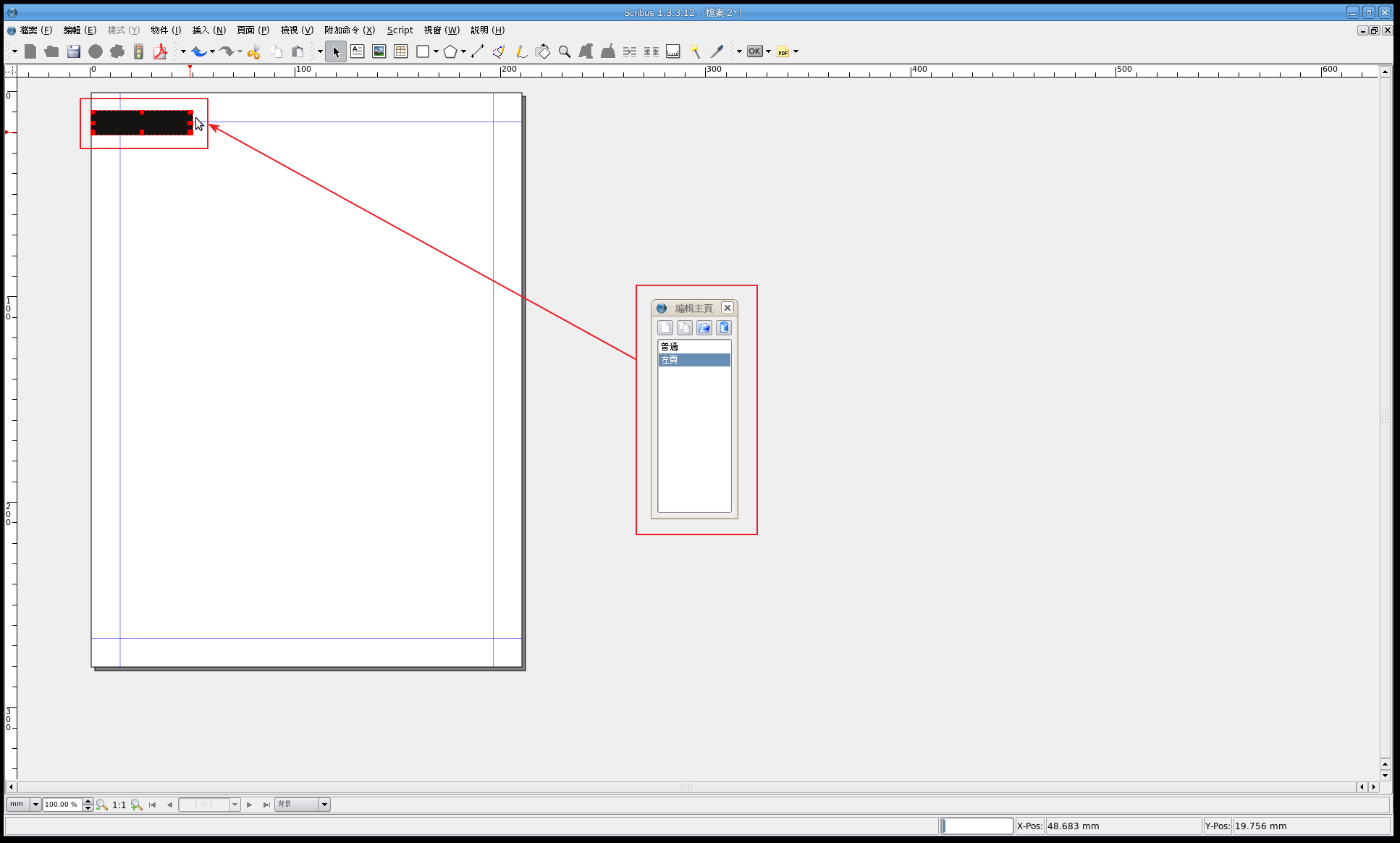This screenshot has height=843, width=1400.
Task: Open the 頁面 (P) menu
Action: point(253,30)
